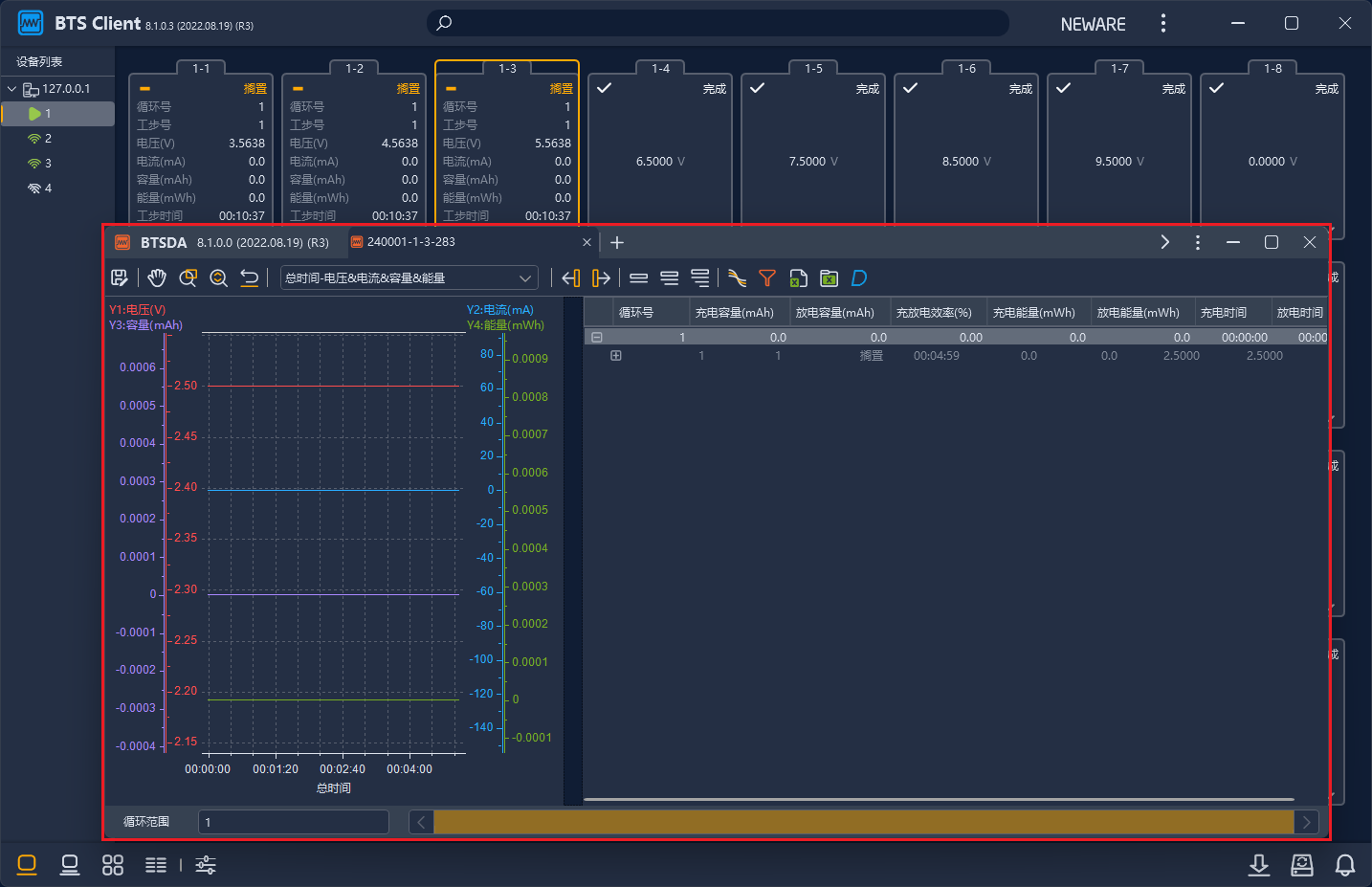1372x887 pixels.
Task: Click the curve settings icon
Action: coord(737,278)
